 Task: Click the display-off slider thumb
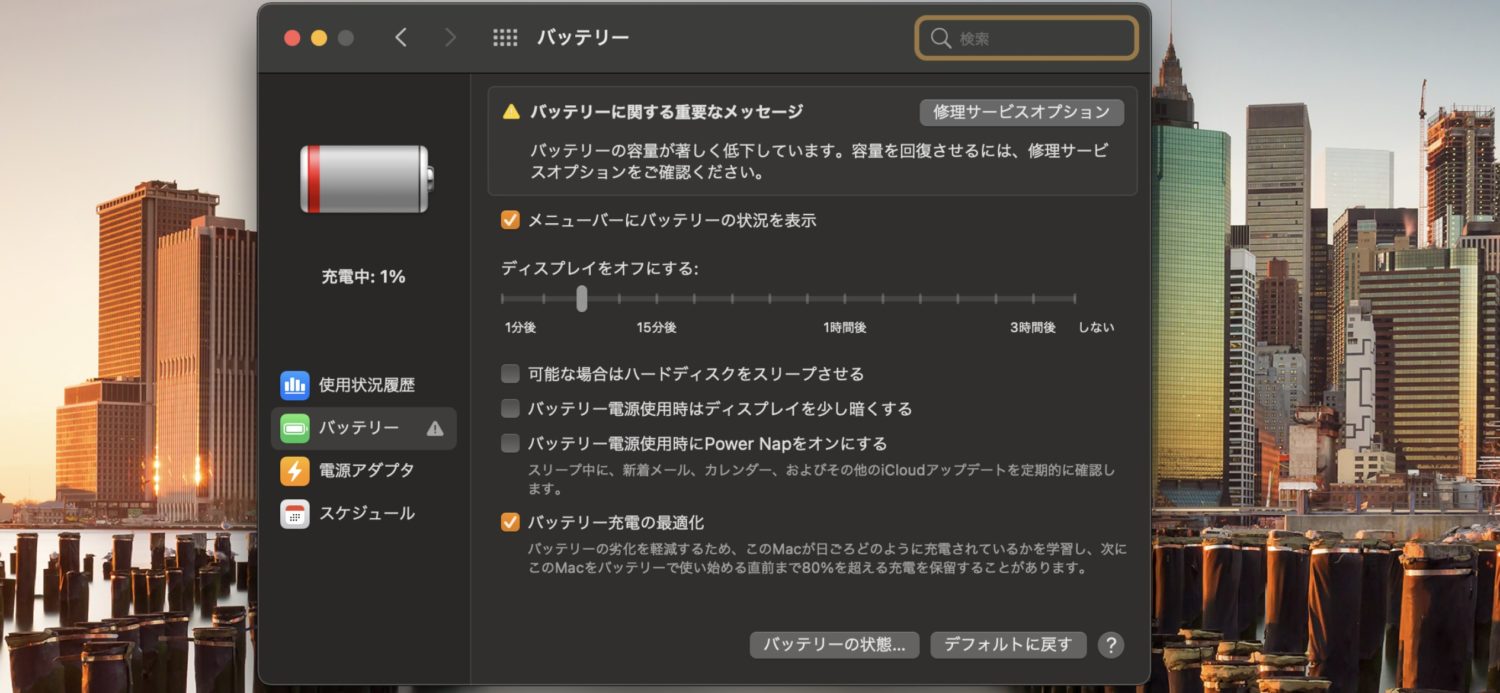(582, 298)
